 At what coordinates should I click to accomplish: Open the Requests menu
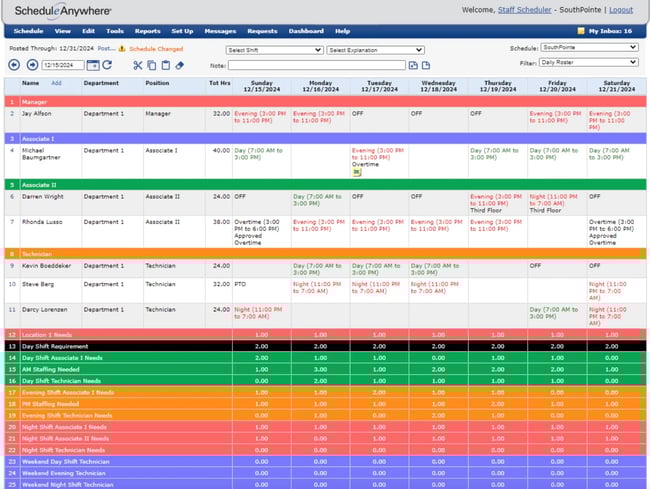[262, 31]
